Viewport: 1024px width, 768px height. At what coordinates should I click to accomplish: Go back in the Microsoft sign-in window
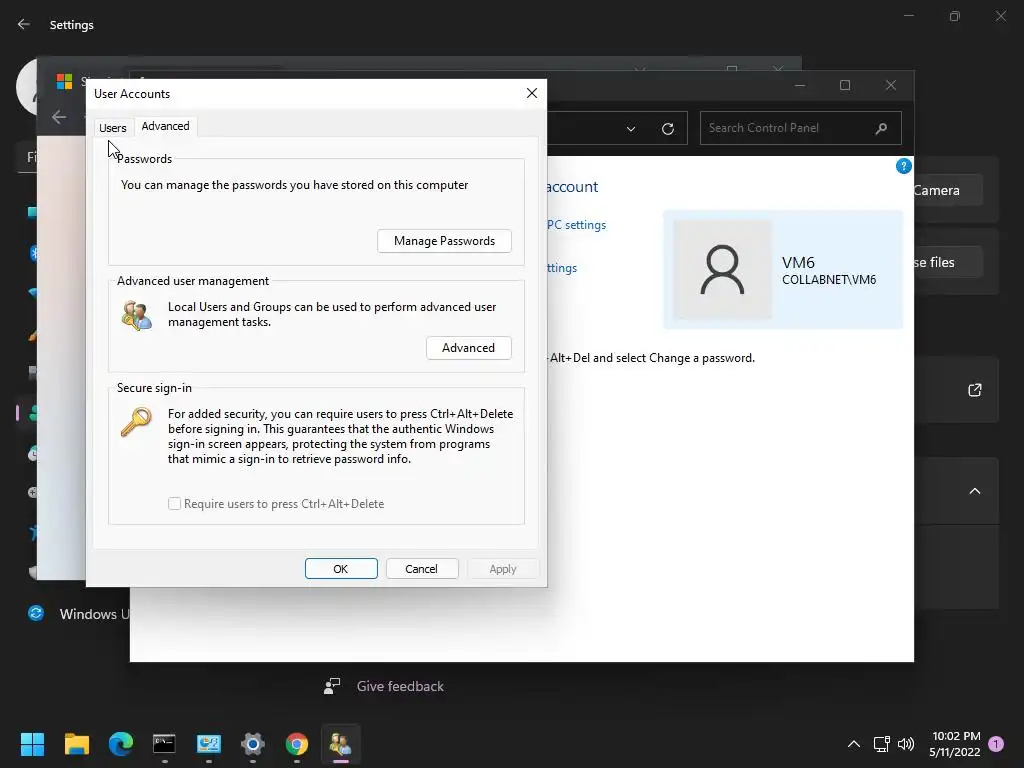(59, 117)
